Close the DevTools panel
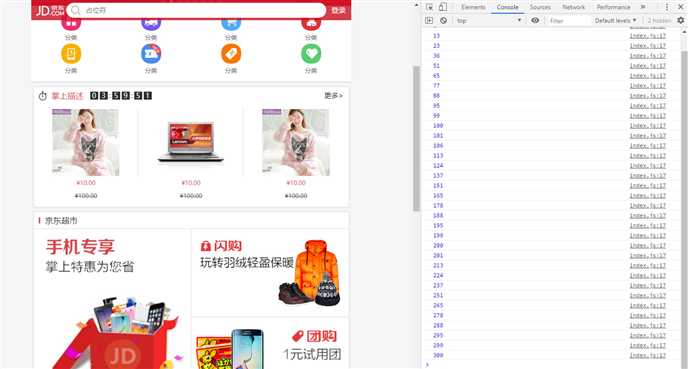The width and height of the screenshot is (688, 369). (681, 7)
